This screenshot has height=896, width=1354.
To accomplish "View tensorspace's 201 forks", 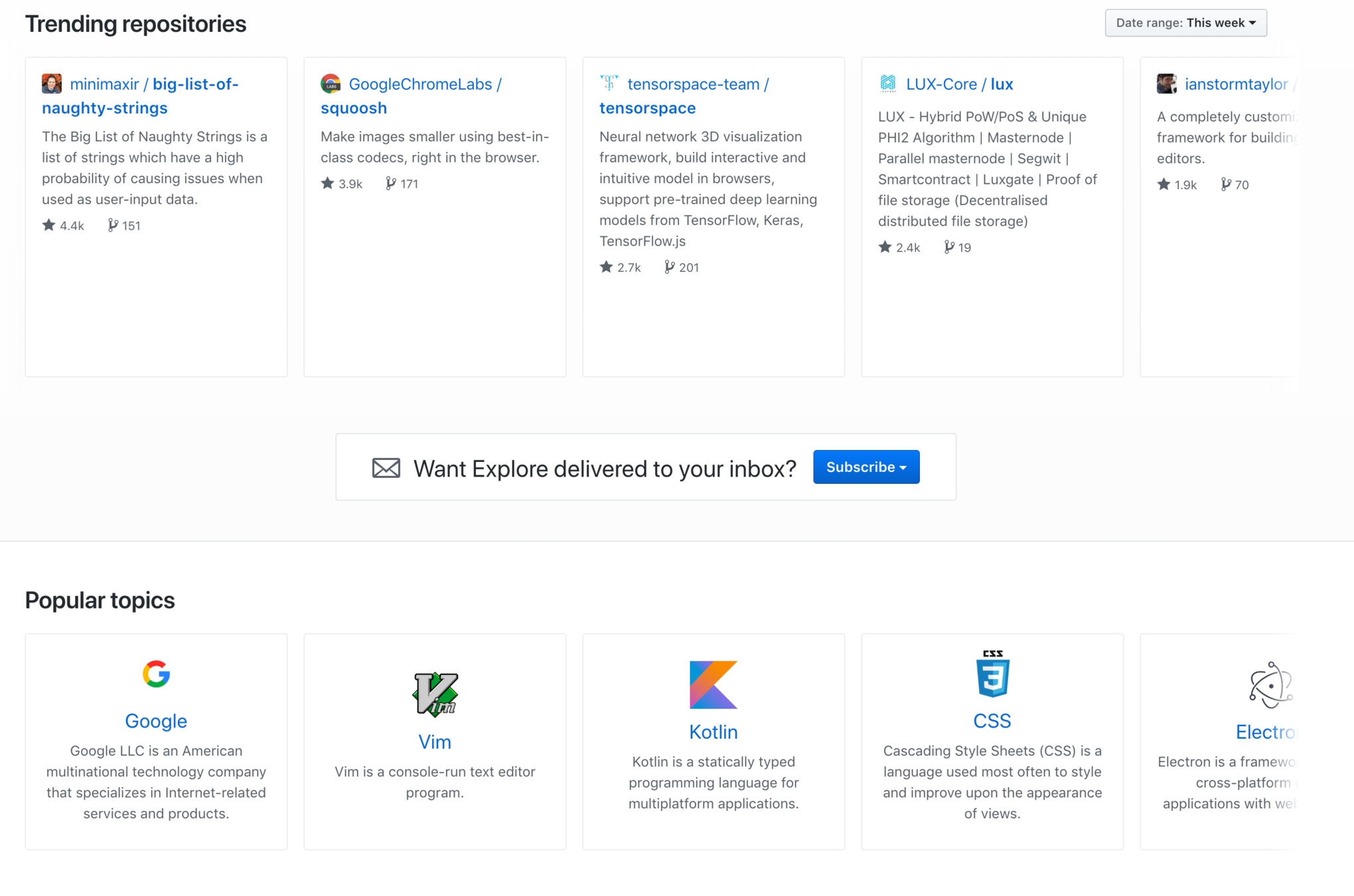I will tap(682, 267).
